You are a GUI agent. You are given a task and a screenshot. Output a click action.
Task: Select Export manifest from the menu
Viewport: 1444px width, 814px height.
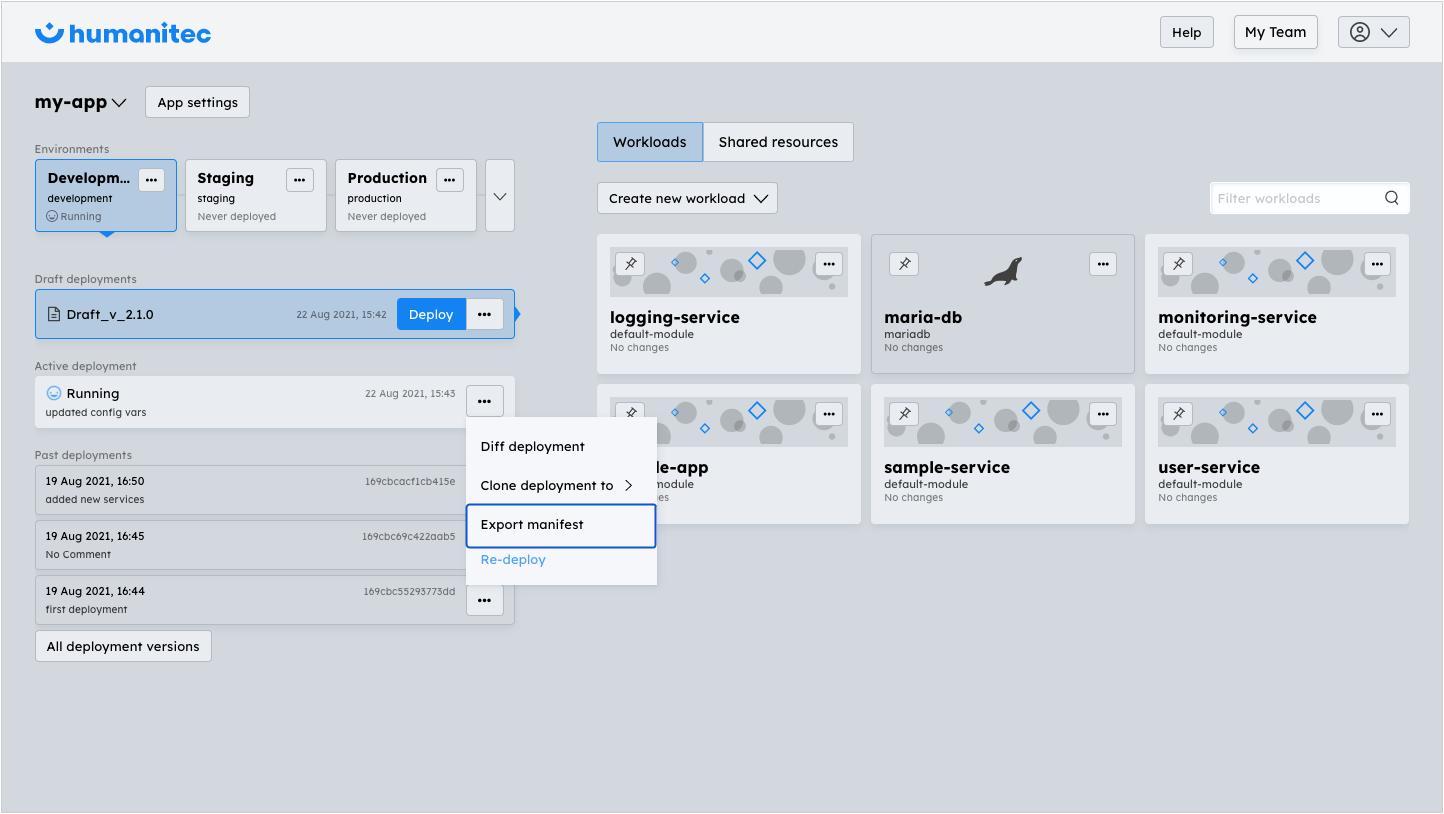tap(560, 525)
